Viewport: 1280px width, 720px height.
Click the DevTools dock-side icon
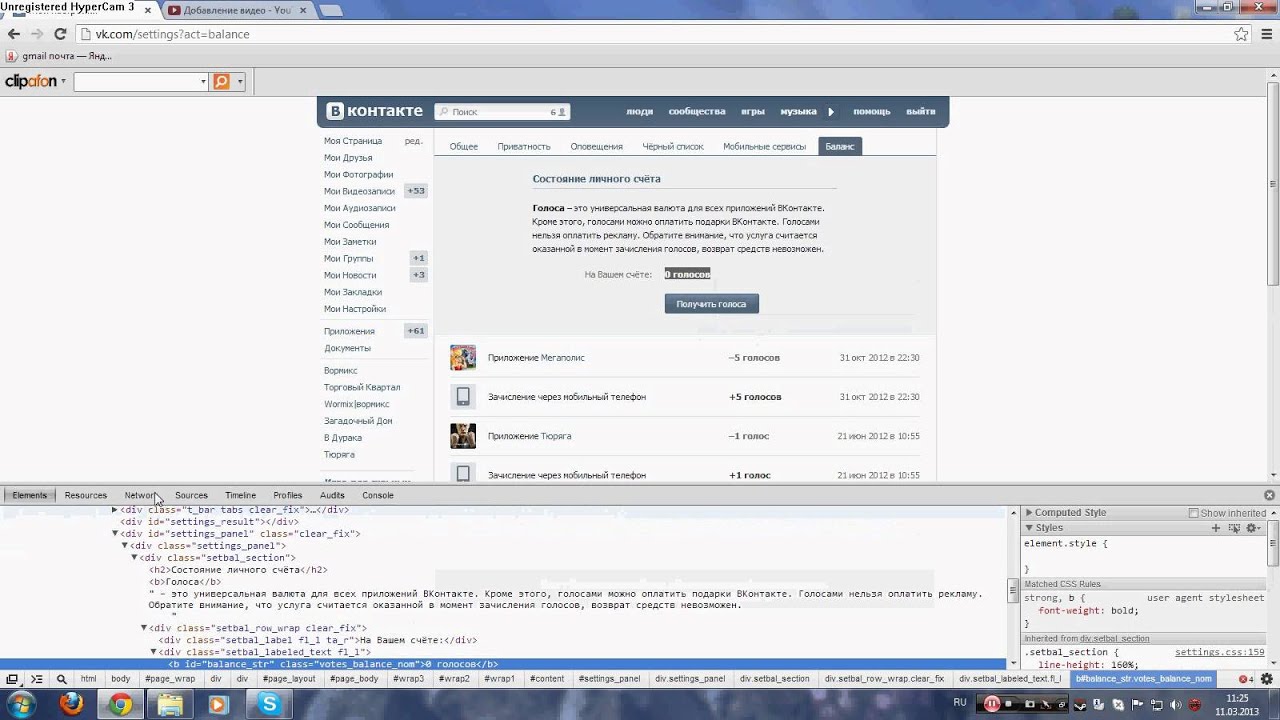(13, 679)
